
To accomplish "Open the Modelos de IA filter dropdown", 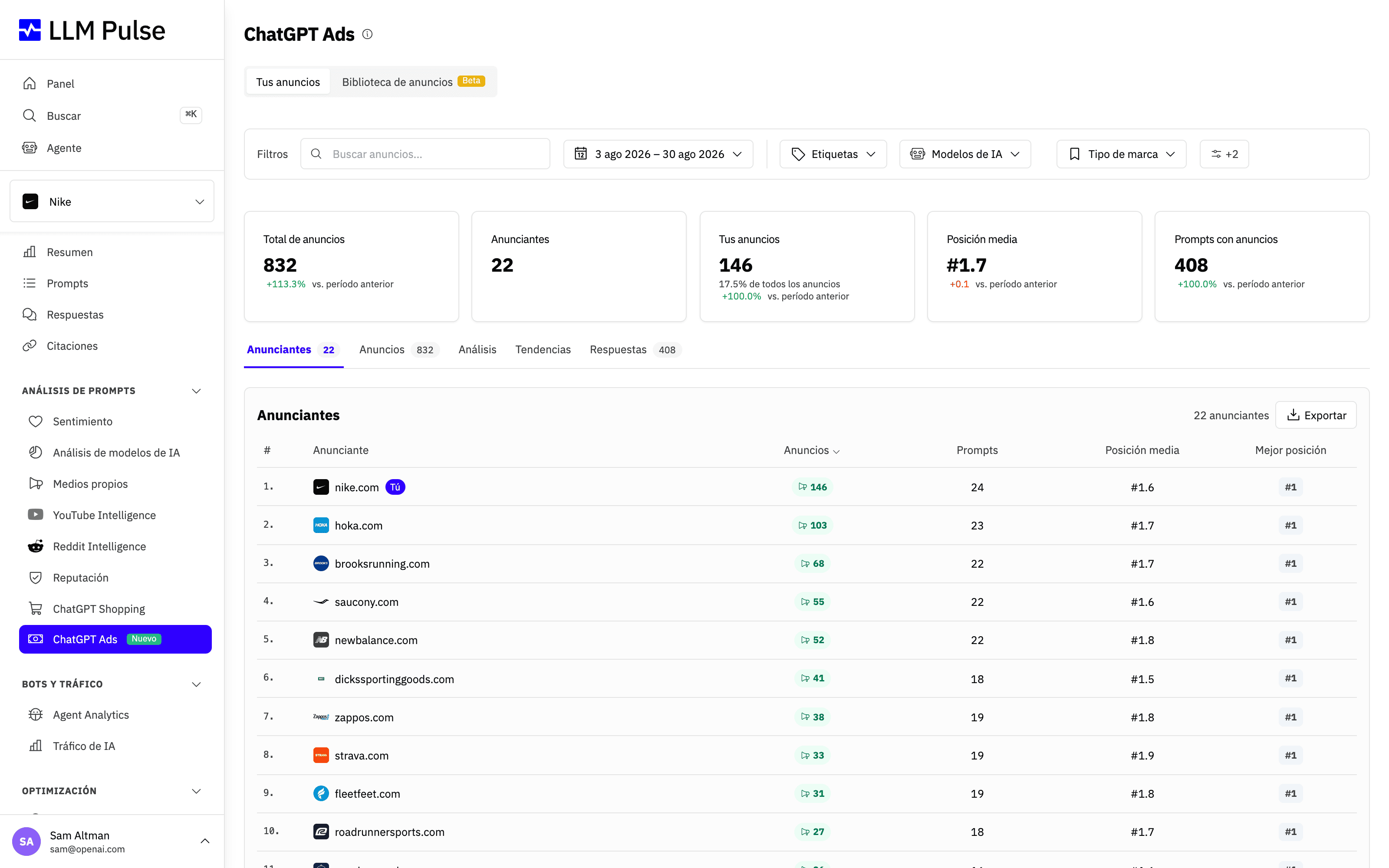I will pyautogui.click(x=965, y=154).
